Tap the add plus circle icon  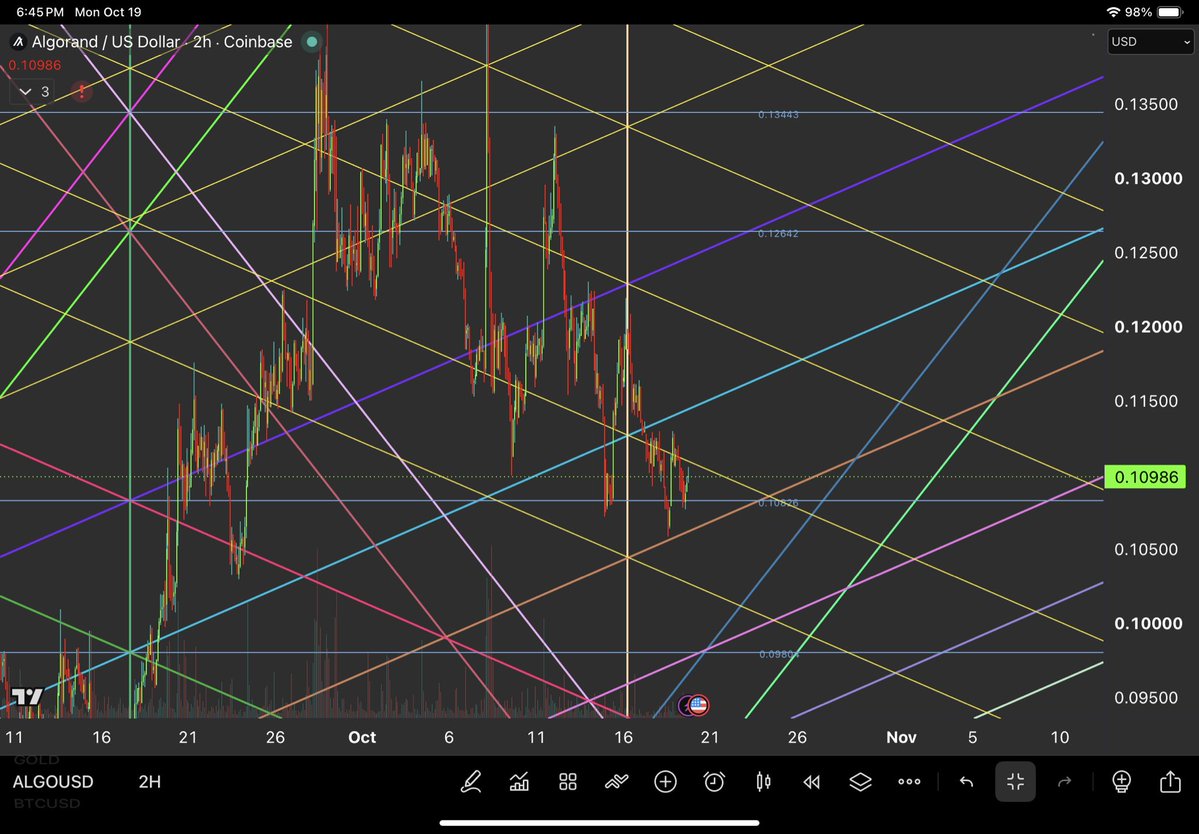665,781
